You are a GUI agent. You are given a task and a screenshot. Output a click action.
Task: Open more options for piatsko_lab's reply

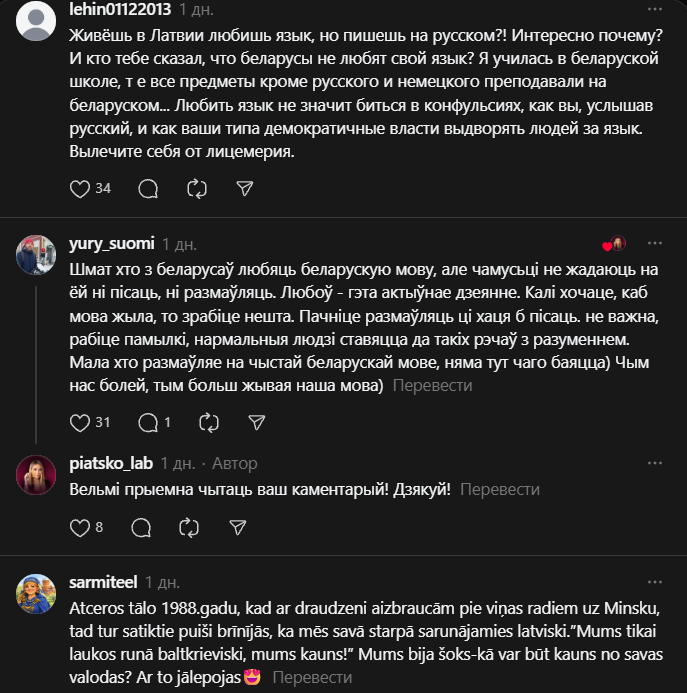654,463
